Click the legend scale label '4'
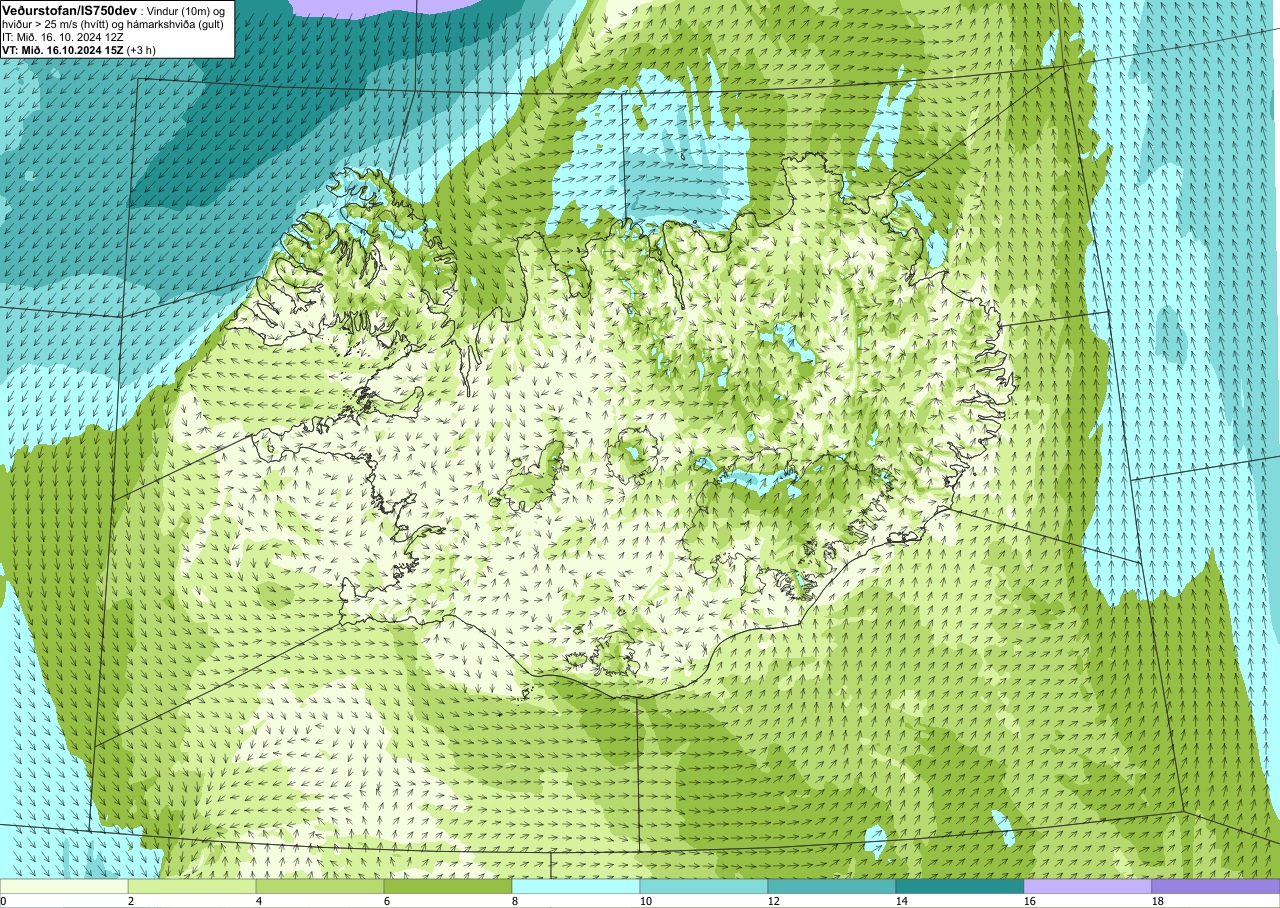Screen dimensions: 1280x908 tap(259, 901)
